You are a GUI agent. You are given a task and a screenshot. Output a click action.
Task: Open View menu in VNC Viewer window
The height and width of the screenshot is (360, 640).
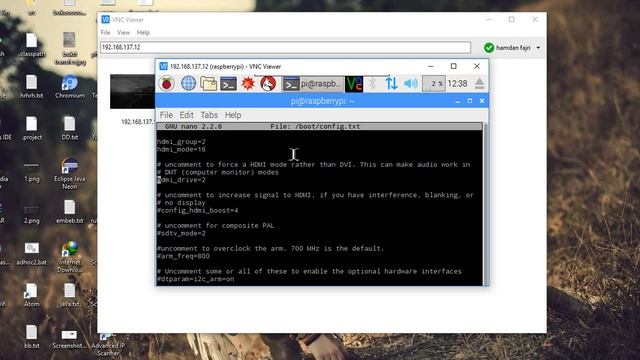tap(123, 32)
